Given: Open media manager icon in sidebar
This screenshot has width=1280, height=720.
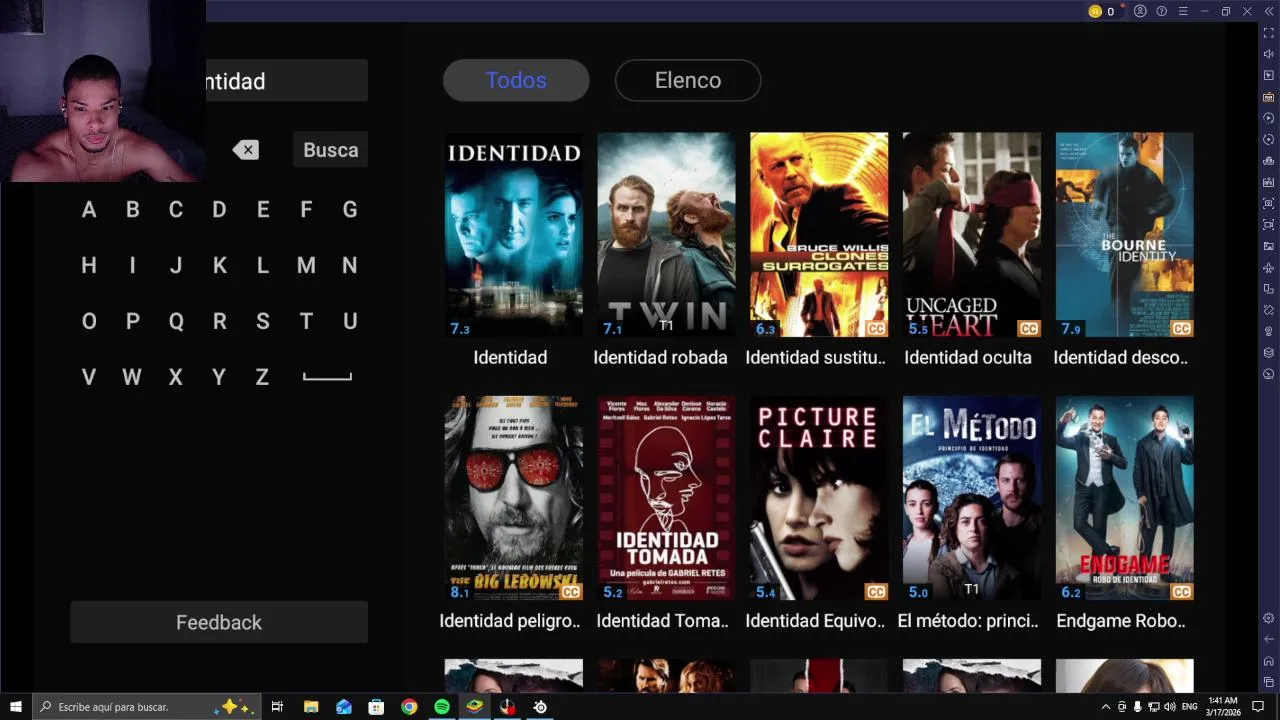Looking at the screenshot, I should pyautogui.click(x=1268, y=246).
